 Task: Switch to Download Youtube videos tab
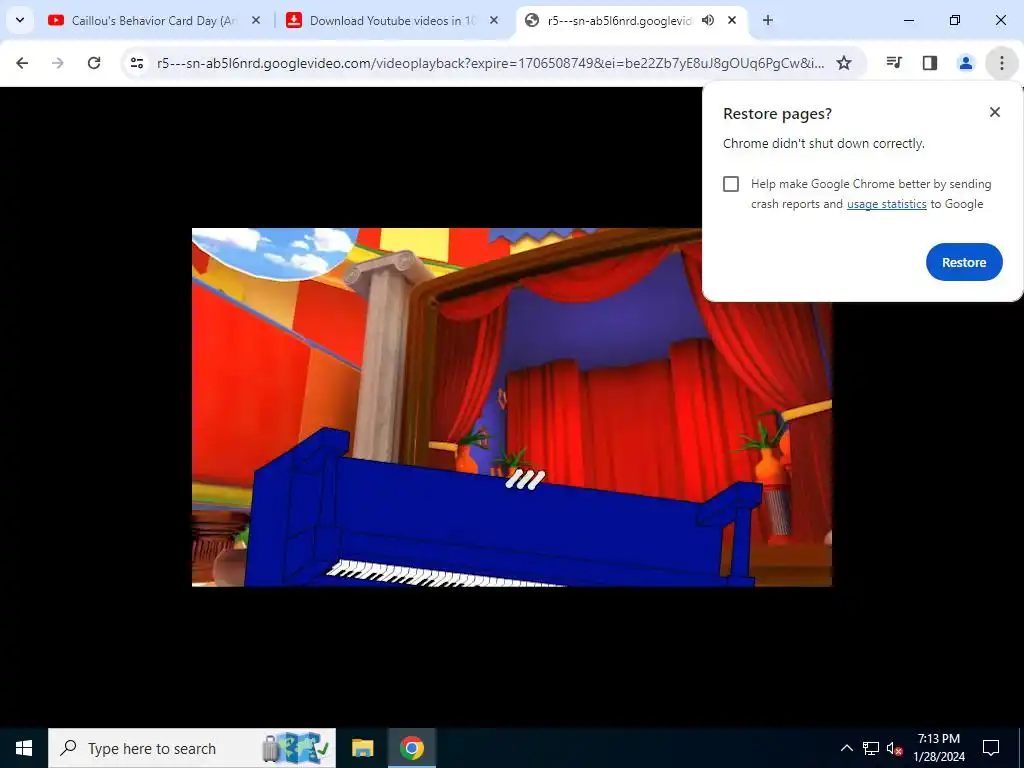coord(392,20)
